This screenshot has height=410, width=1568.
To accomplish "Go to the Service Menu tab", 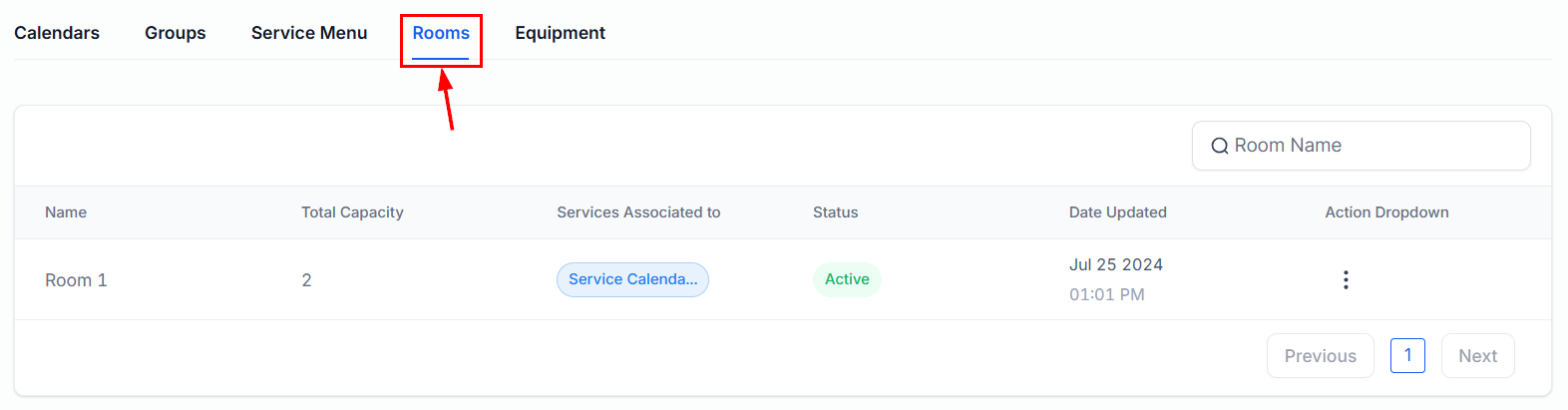I will [309, 33].
